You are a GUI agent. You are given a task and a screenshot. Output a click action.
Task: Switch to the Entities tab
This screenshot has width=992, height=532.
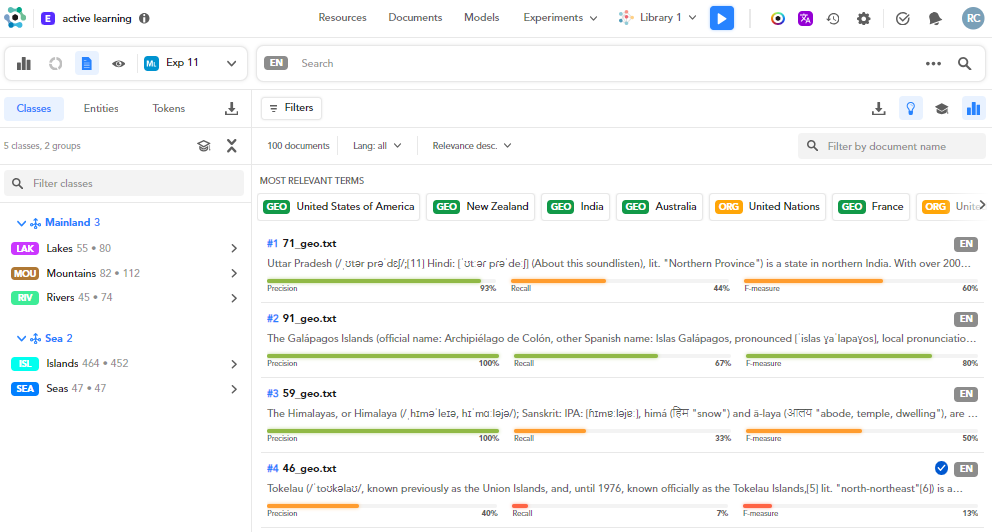click(101, 109)
